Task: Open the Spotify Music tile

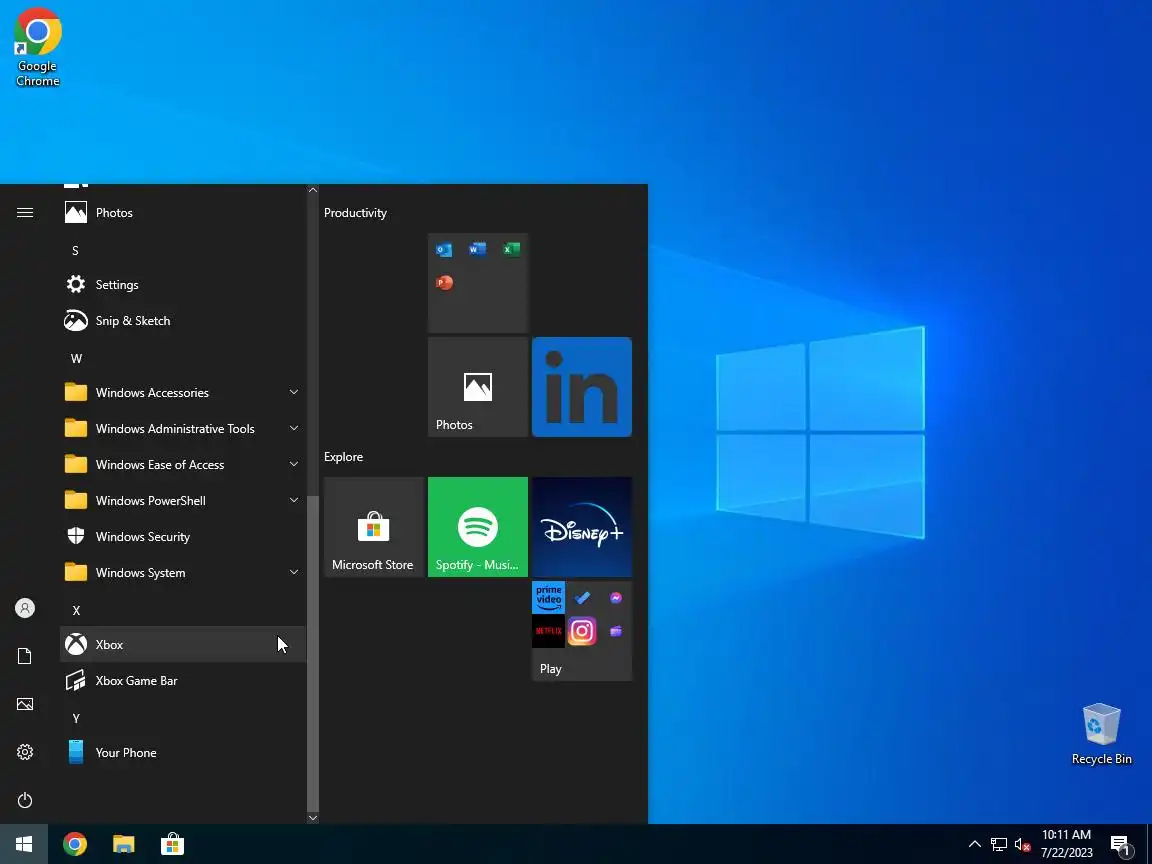Action: 478,527
